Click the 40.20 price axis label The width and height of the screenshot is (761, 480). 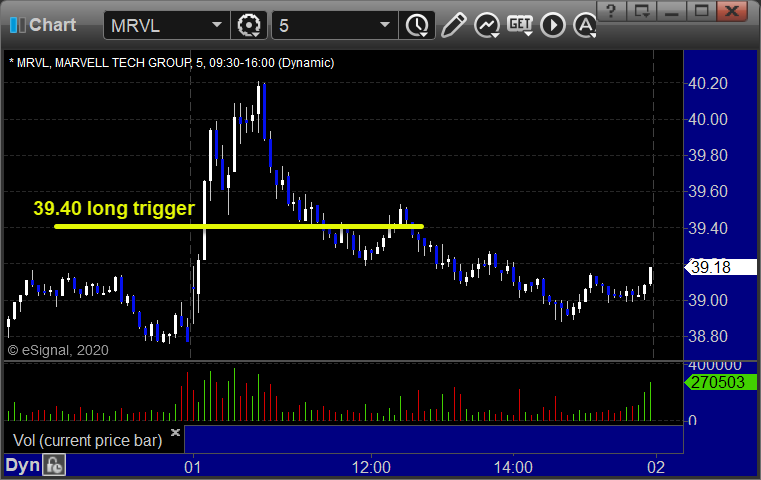point(708,83)
